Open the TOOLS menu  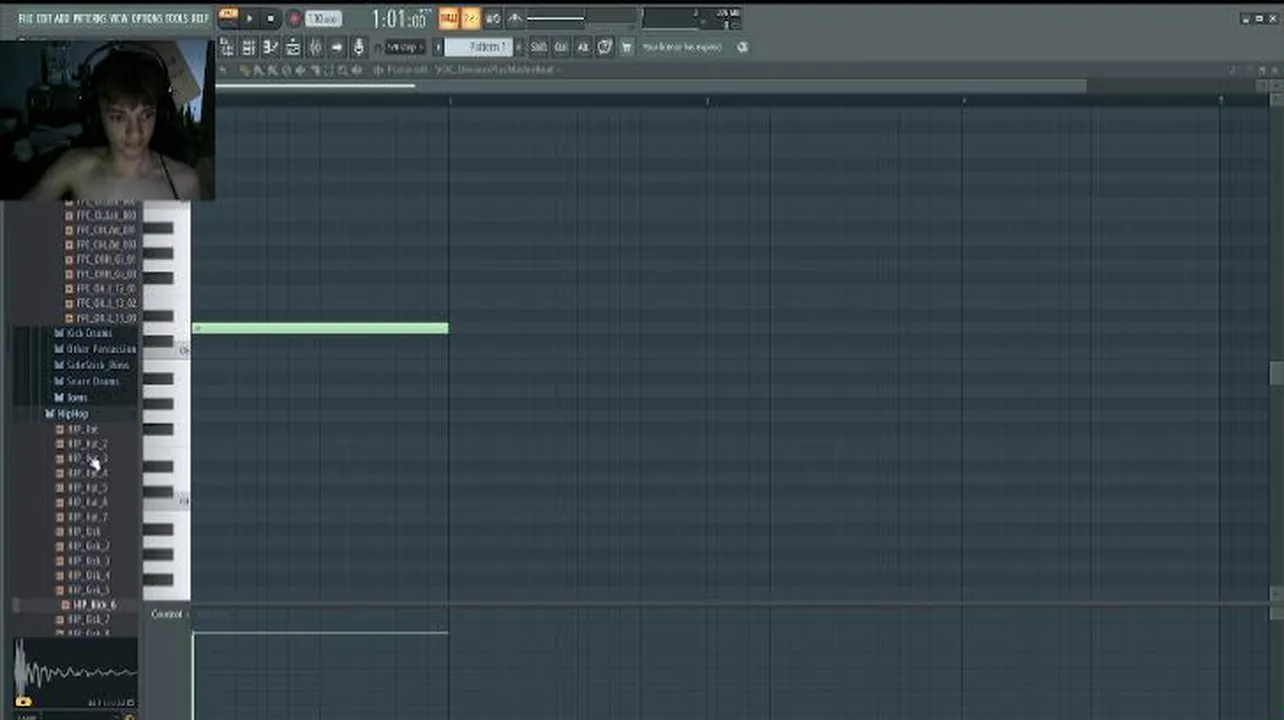point(177,18)
